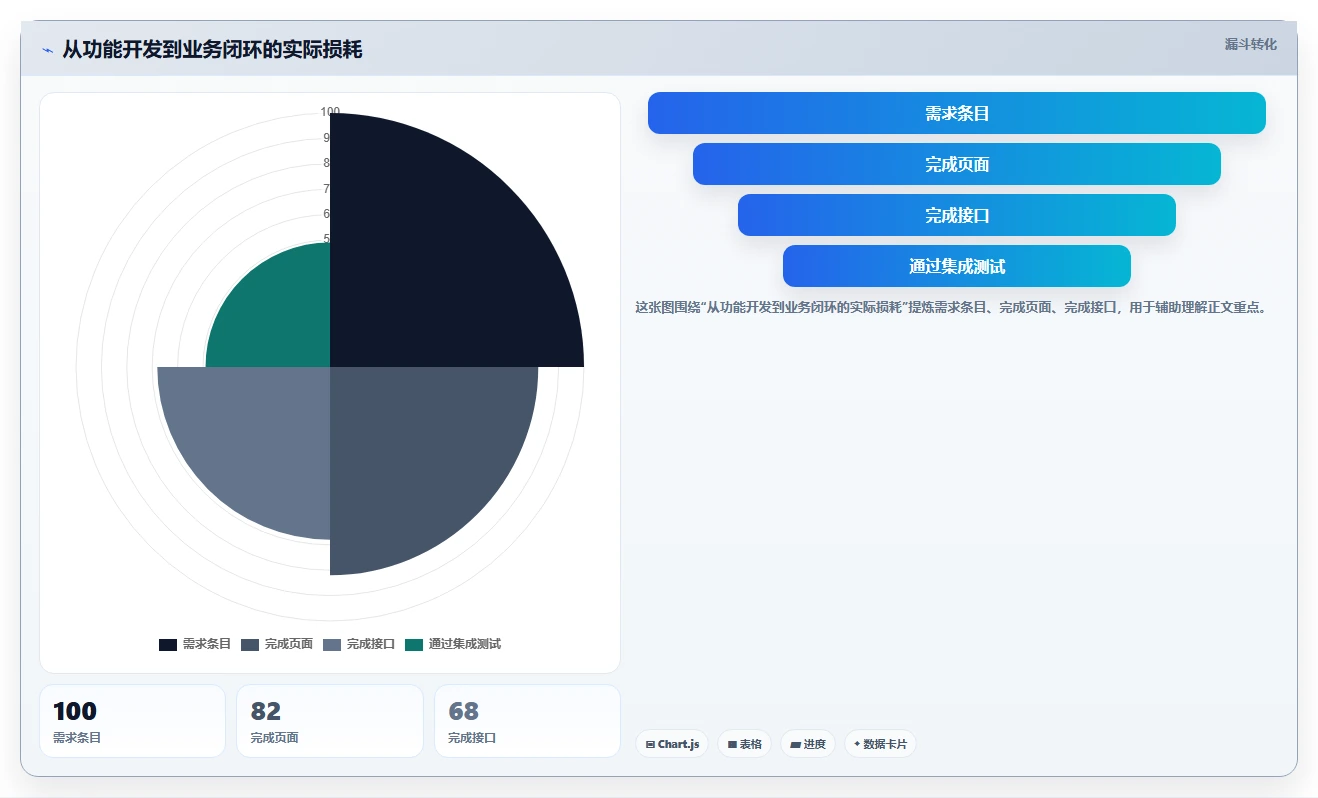Click the Chart.js tag
This screenshot has height=798, width=1318.
pyautogui.click(x=672, y=744)
